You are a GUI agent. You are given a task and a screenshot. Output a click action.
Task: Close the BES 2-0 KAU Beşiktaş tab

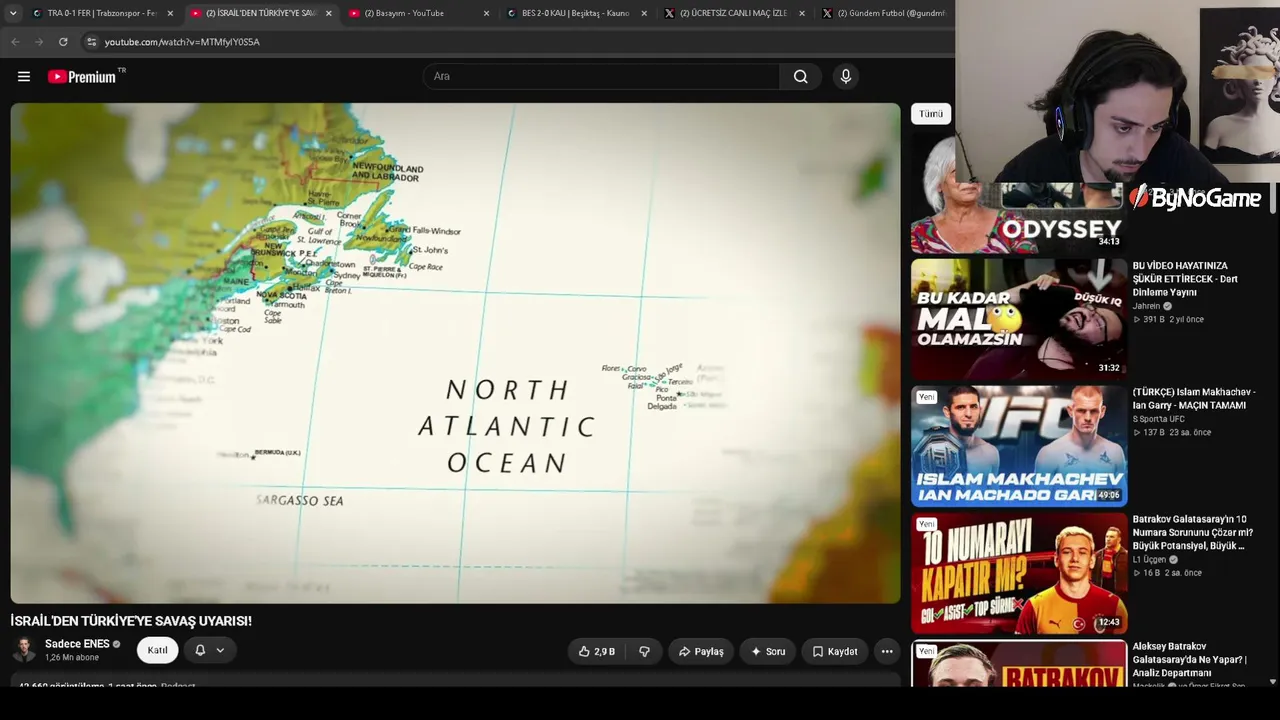tap(644, 13)
